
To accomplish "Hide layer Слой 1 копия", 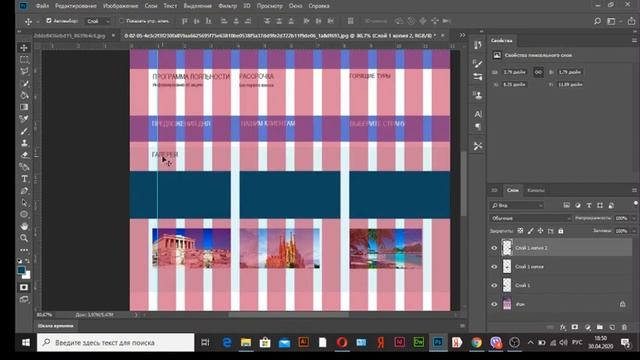I will (494, 267).
